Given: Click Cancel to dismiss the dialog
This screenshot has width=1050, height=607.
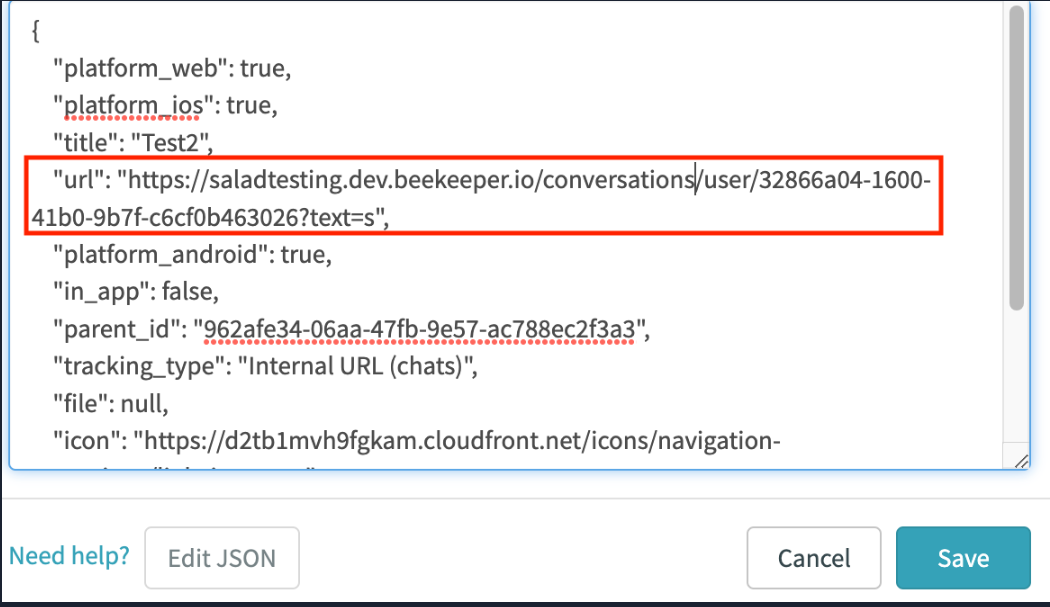Looking at the screenshot, I should (813, 557).
